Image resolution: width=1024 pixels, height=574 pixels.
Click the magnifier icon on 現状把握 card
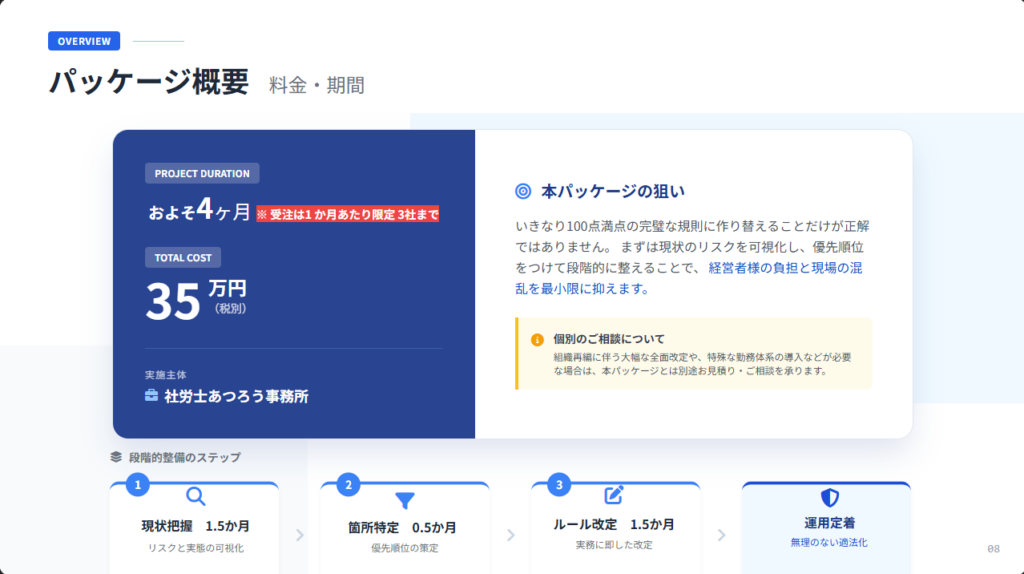point(196,496)
